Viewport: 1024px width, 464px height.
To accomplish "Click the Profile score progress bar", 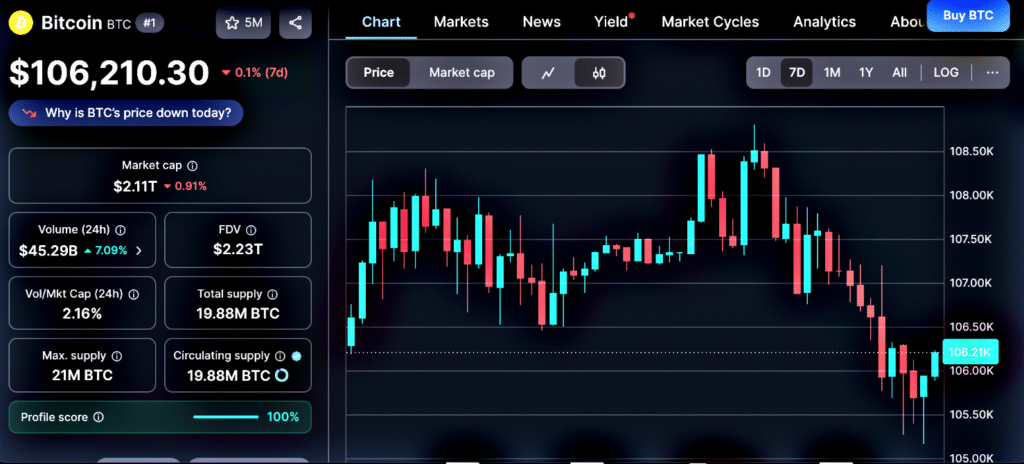I will click(225, 417).
